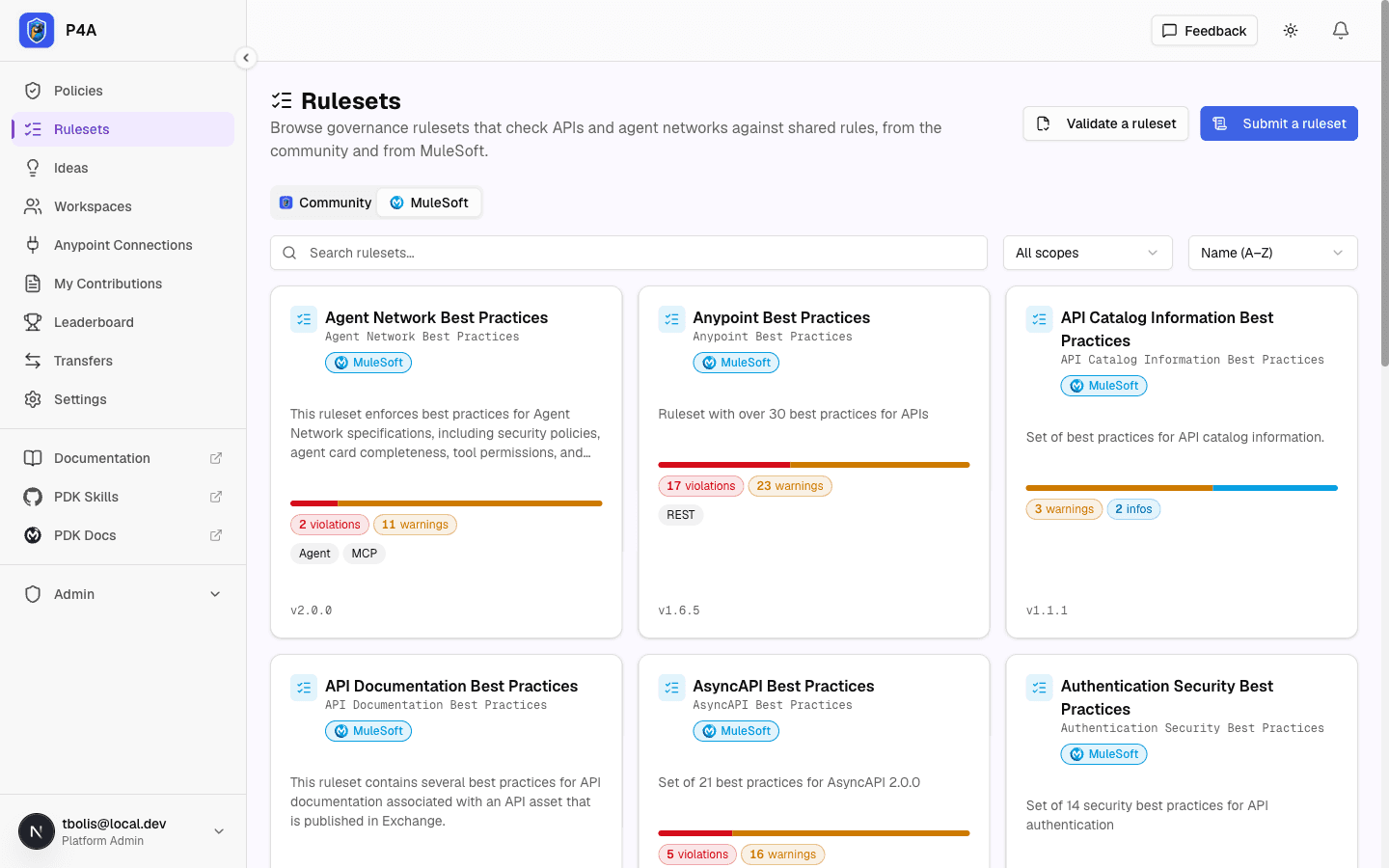Click the My Contributions document icon
The width and height of the screenshot is (1389, 868).
33,284
